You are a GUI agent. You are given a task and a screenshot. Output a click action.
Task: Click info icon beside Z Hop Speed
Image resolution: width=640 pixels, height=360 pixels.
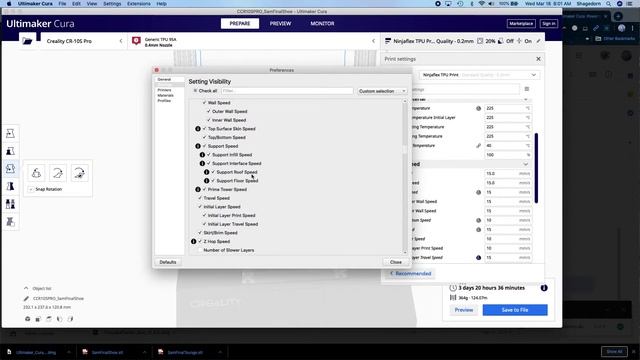tap(193, 241)
